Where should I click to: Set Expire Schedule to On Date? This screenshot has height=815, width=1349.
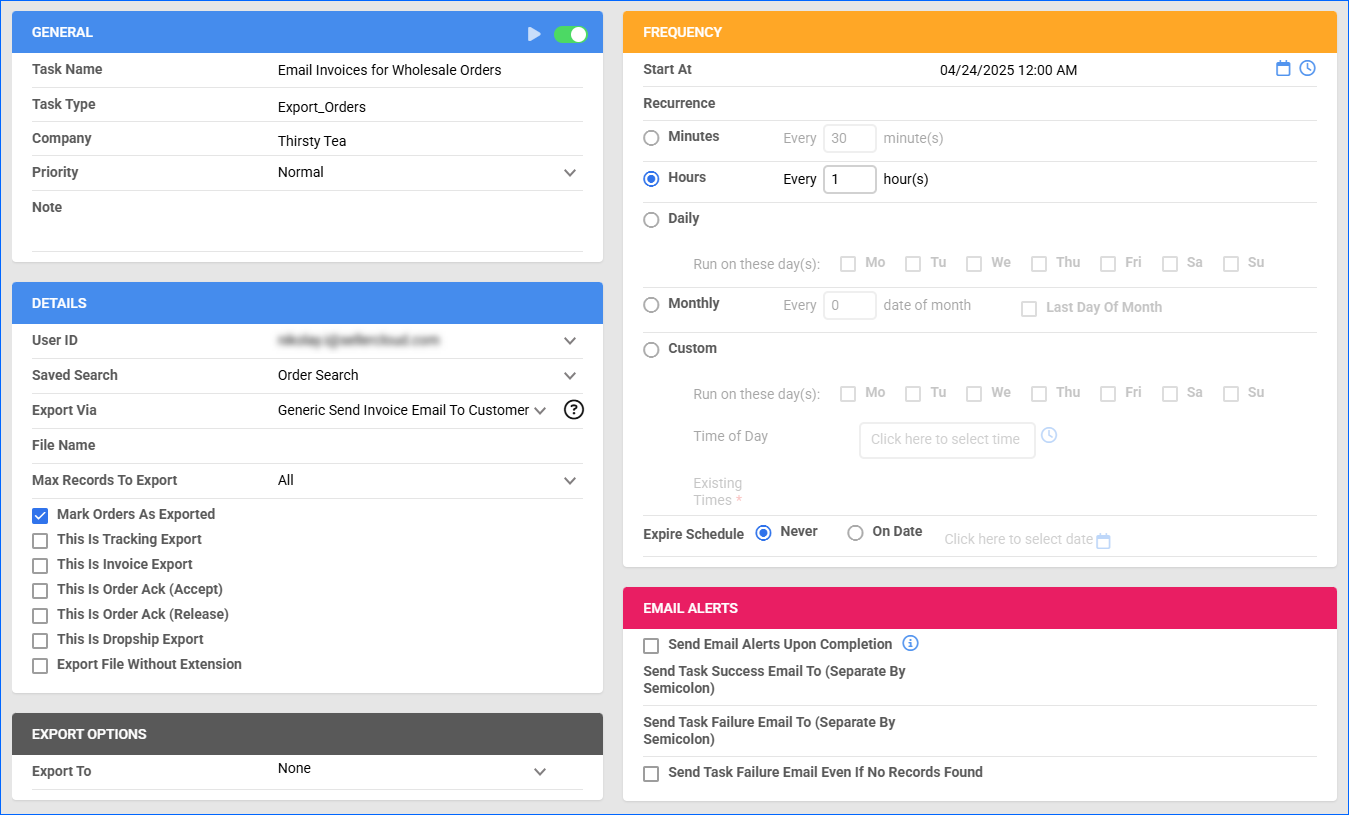(x=855, y=533)
